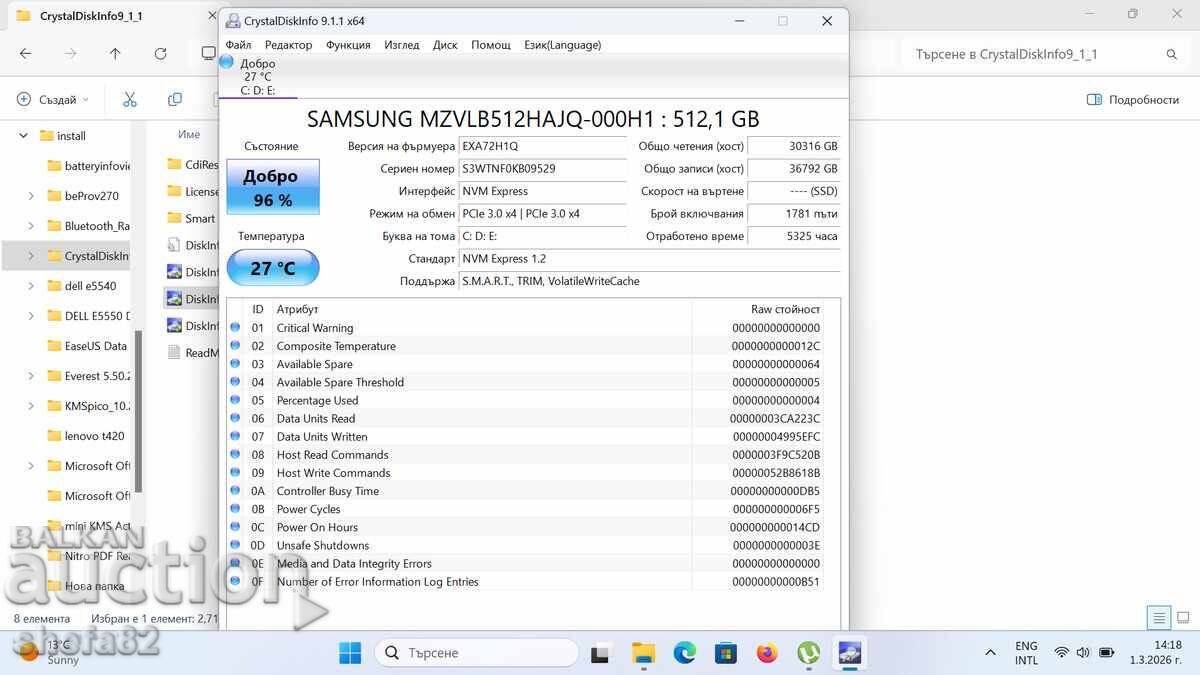Click the circular 27 °C temperature gauge
Screen dimensions: 1200x675
click(x=272, y=267)
